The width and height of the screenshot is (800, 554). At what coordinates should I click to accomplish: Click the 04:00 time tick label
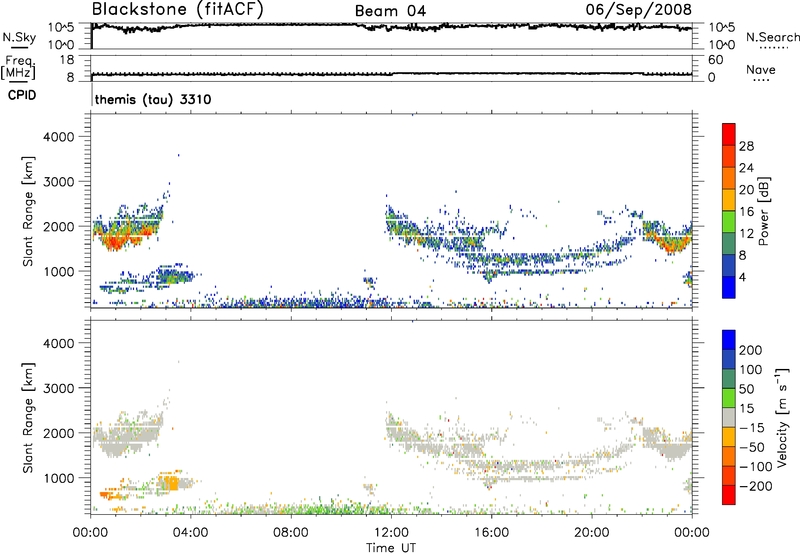tap(190, 533)
